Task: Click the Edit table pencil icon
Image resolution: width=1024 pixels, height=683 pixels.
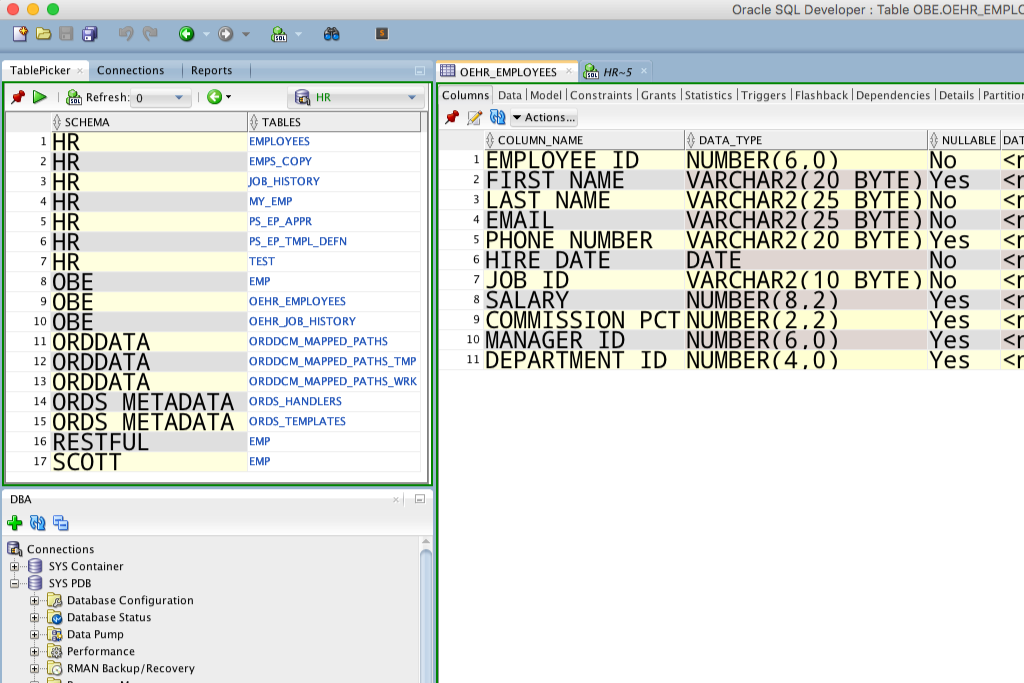Action: (x=475, y=118)
